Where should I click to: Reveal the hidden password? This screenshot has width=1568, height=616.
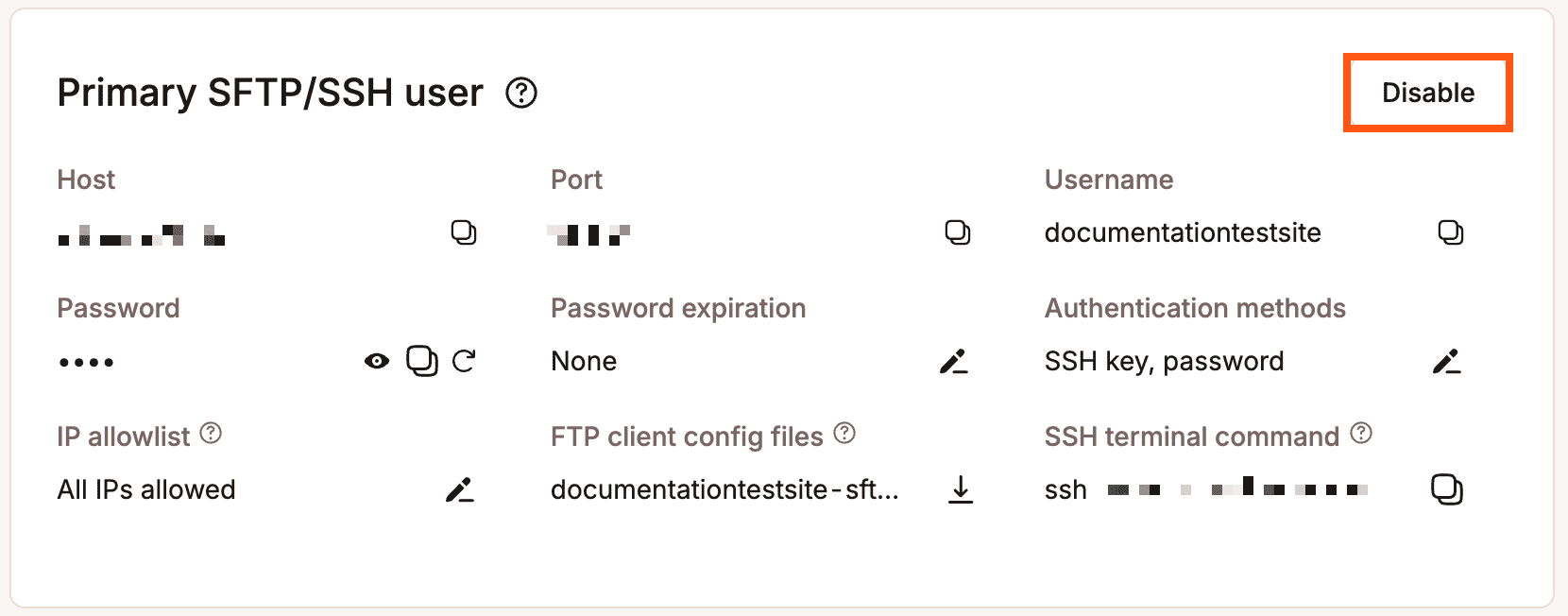[377, 361]
